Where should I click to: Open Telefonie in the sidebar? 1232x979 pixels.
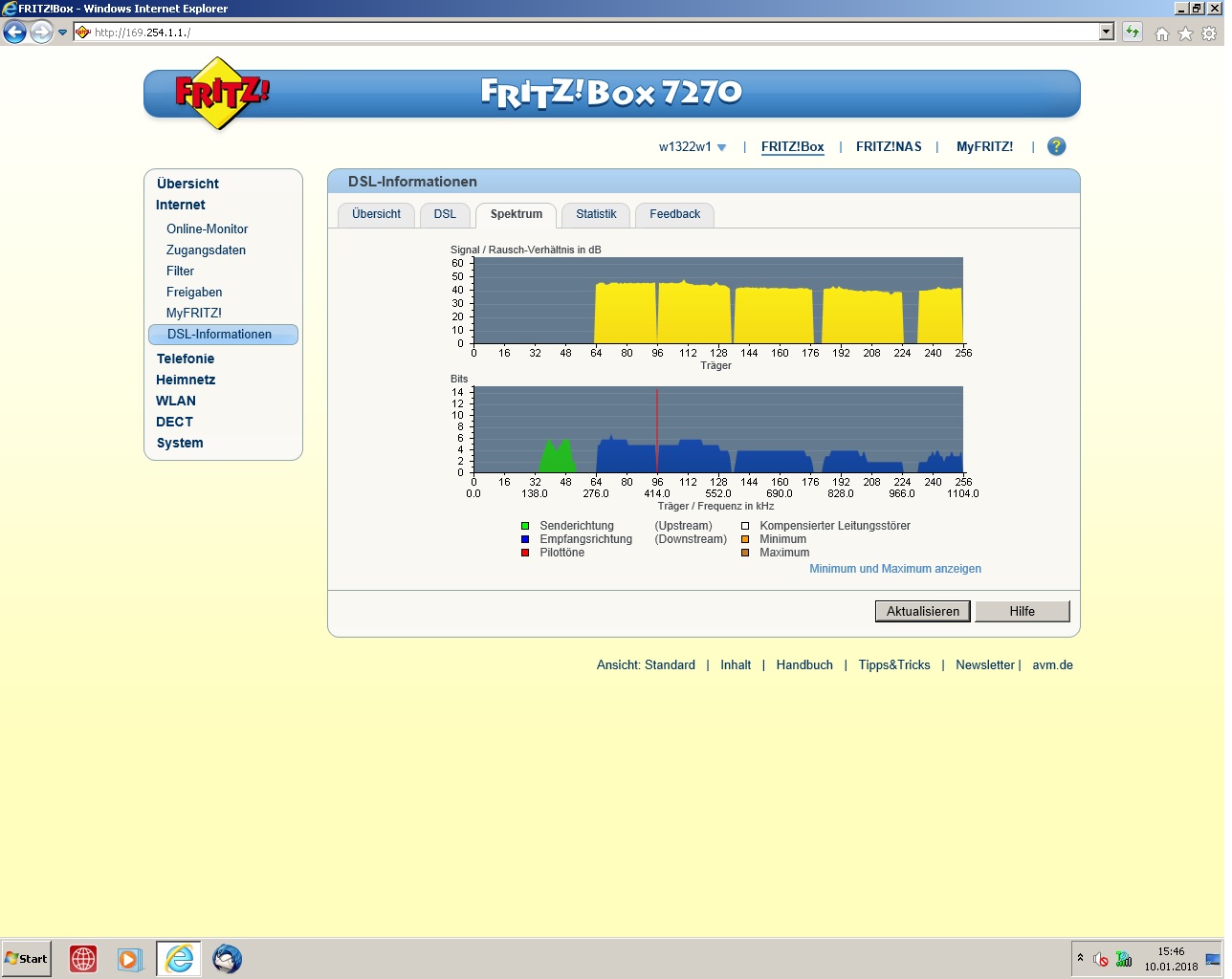click(186, 359)
